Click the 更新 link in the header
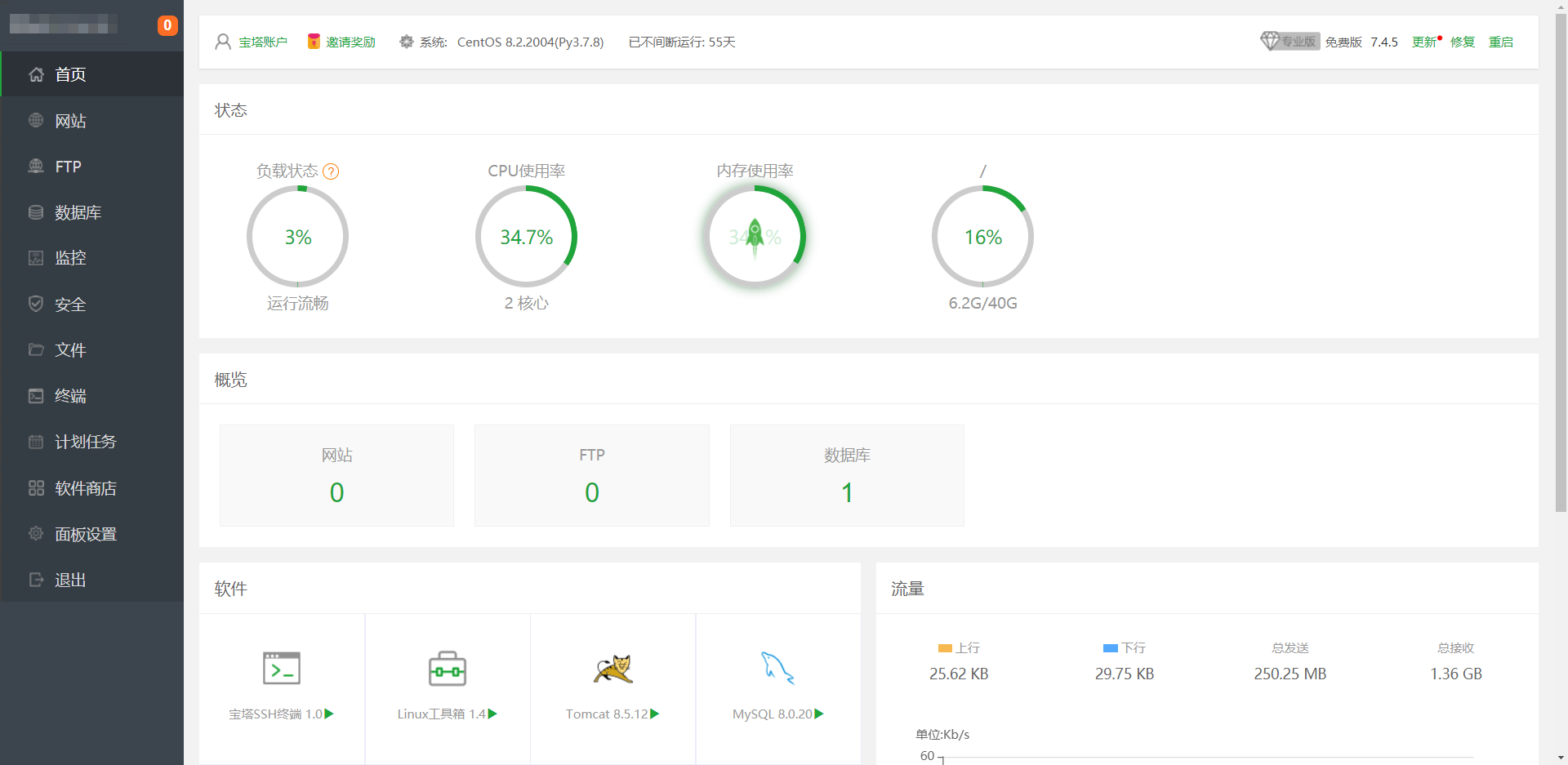Image resolution: width=1568 pixels, height=765 pixels. 1424,42
